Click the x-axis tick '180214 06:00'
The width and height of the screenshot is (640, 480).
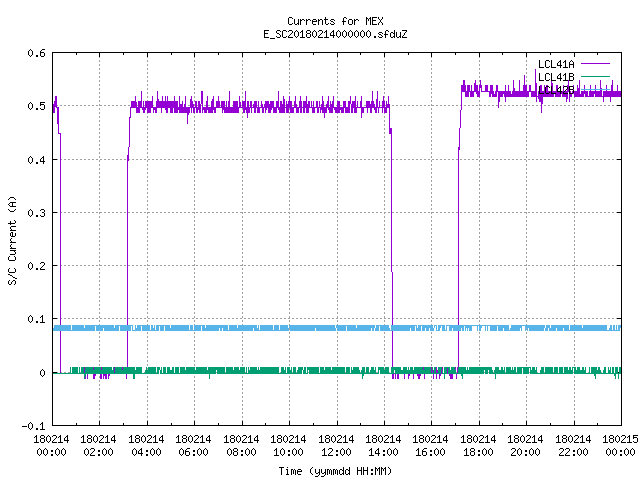pos(193,446)
